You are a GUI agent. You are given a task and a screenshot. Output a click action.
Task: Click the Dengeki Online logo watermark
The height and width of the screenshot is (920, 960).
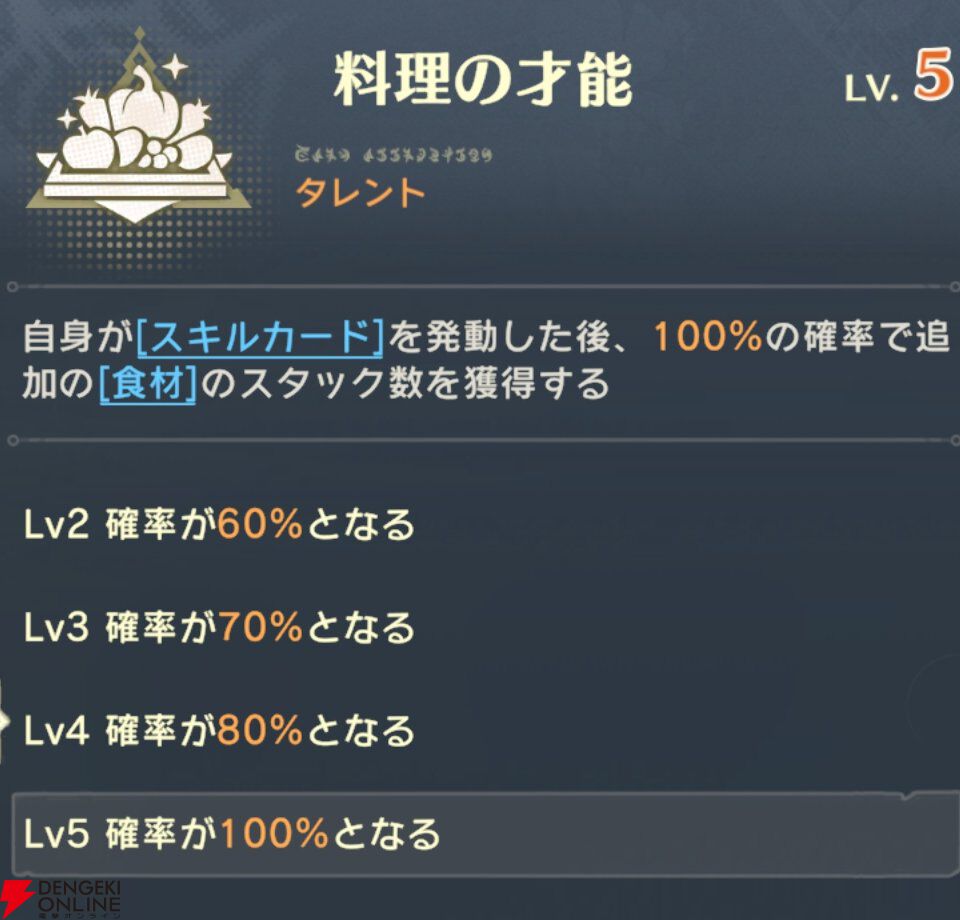[62, 899]
